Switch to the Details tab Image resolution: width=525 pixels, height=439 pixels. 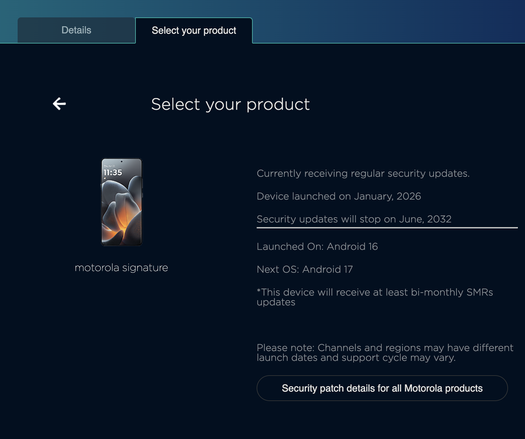76,30
